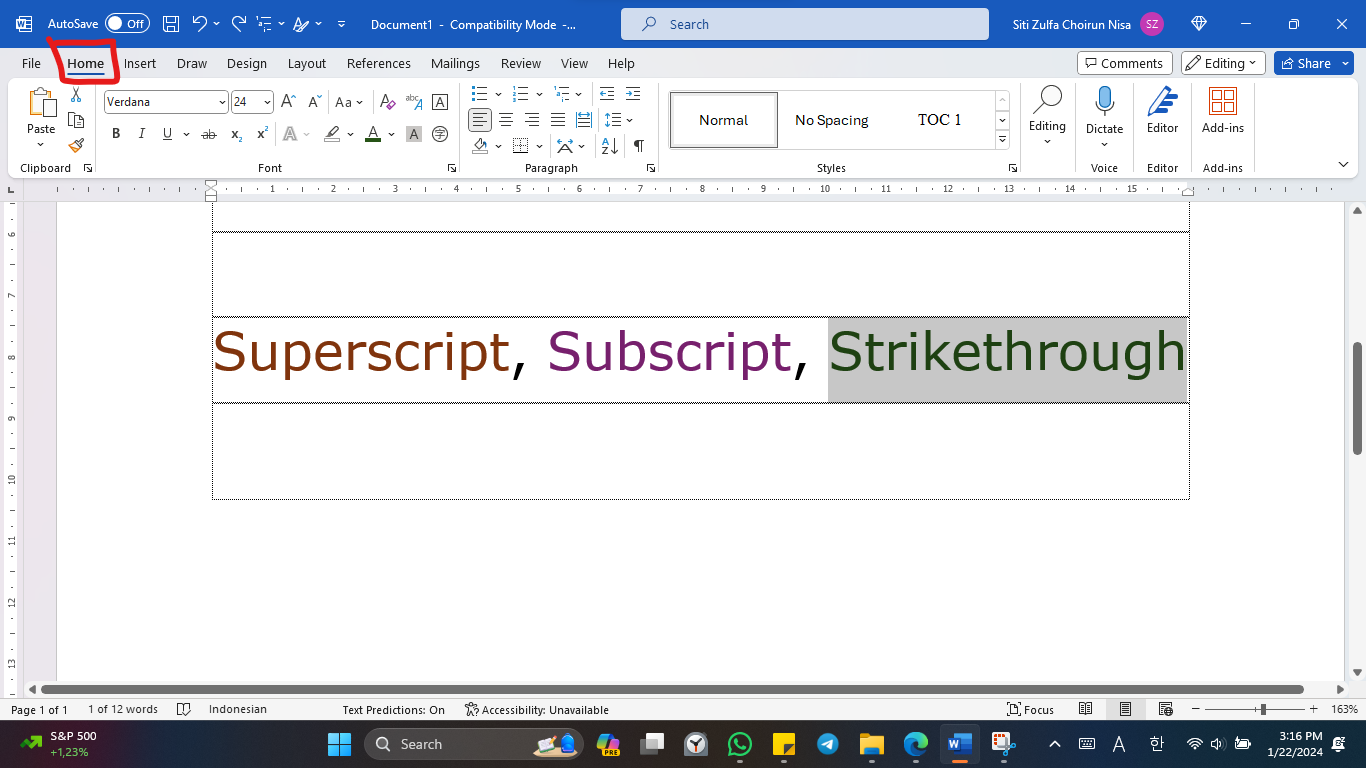Center align the paragraph
The width and height of the screenshot is (1366, 768).
[x=506, y=120]
